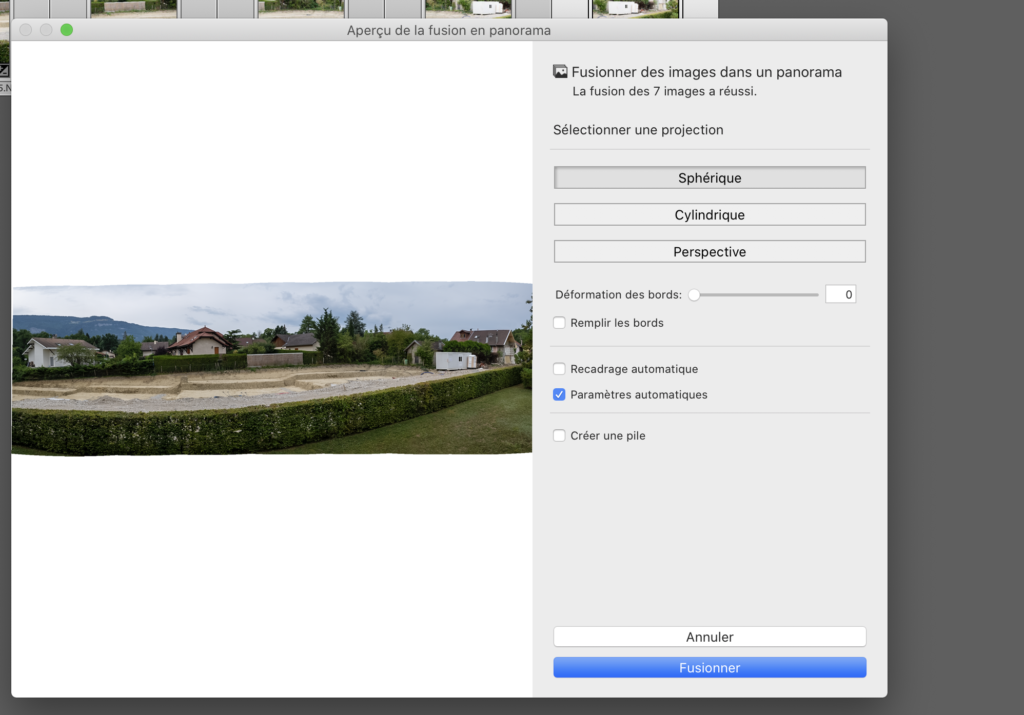Click the greyed minimize button in title bar

[x=46, y=30]
